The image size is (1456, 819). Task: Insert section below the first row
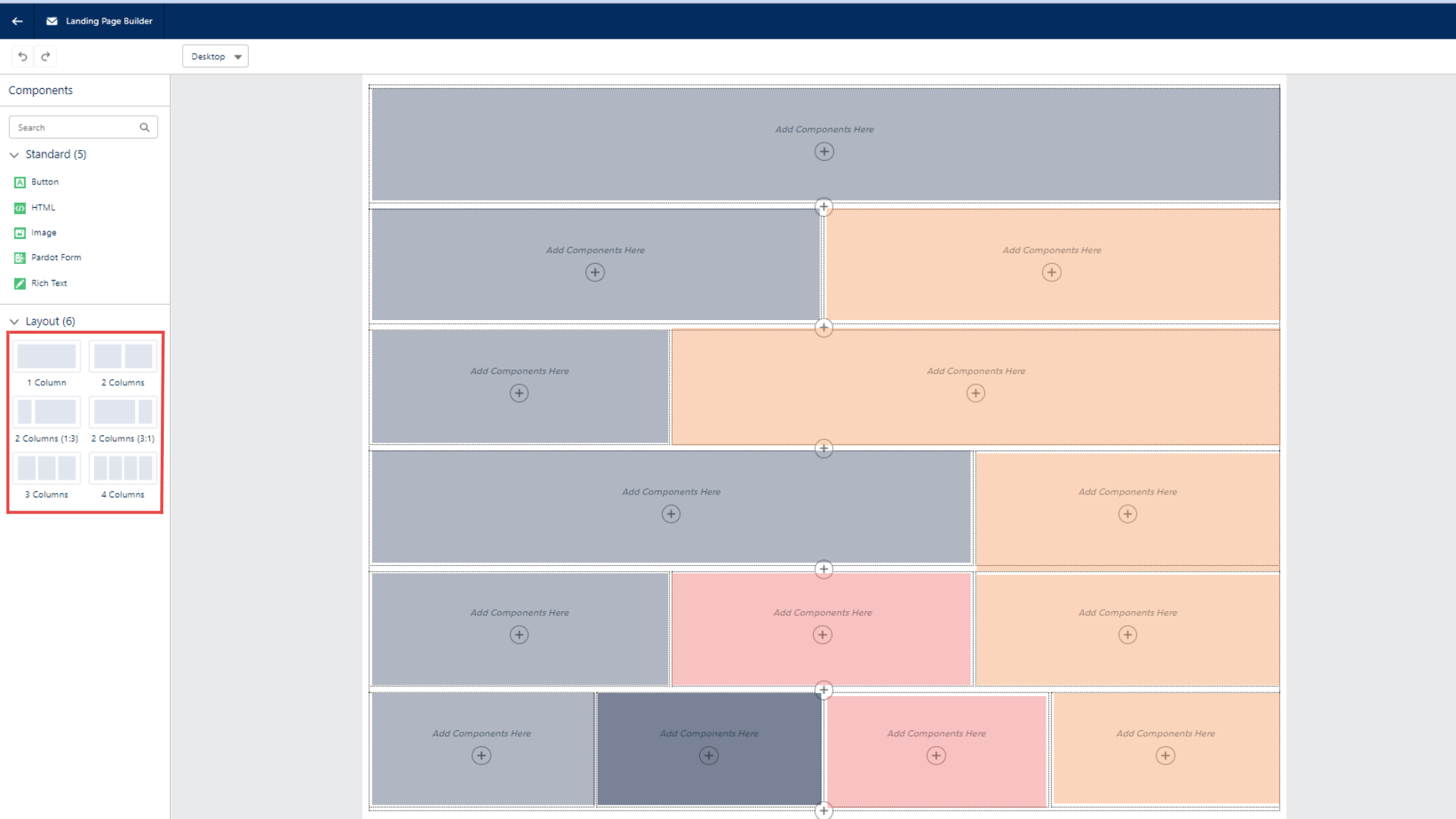tap(824, 207)
